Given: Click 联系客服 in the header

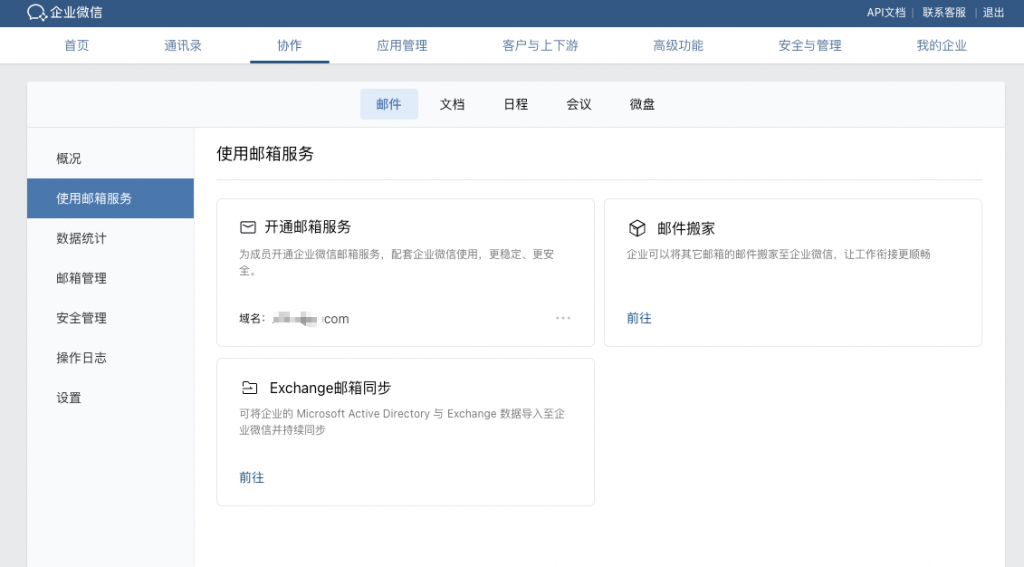Looking at the screenshot, I should point(944,12).
